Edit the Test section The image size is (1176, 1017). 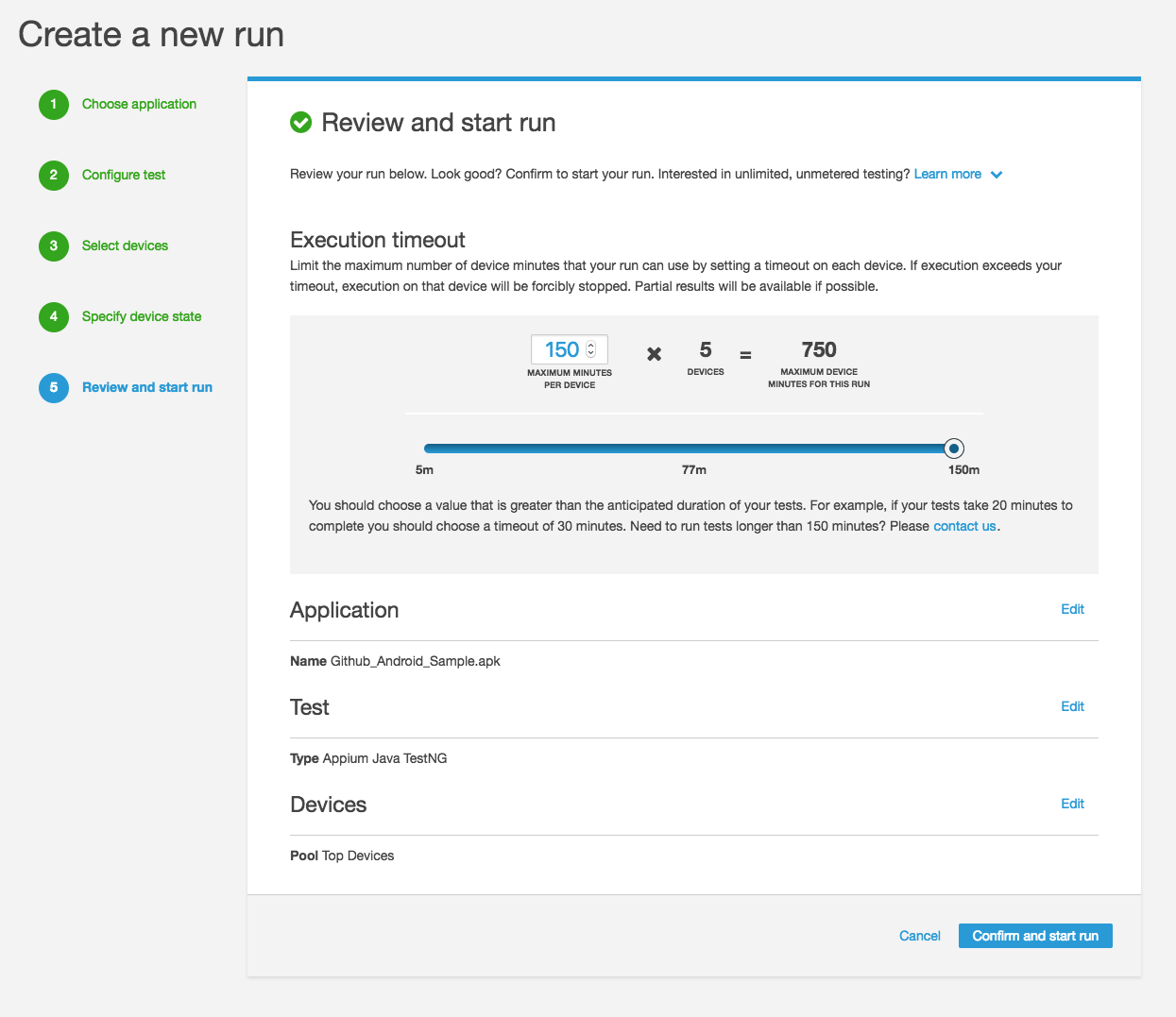(1072, 706)
